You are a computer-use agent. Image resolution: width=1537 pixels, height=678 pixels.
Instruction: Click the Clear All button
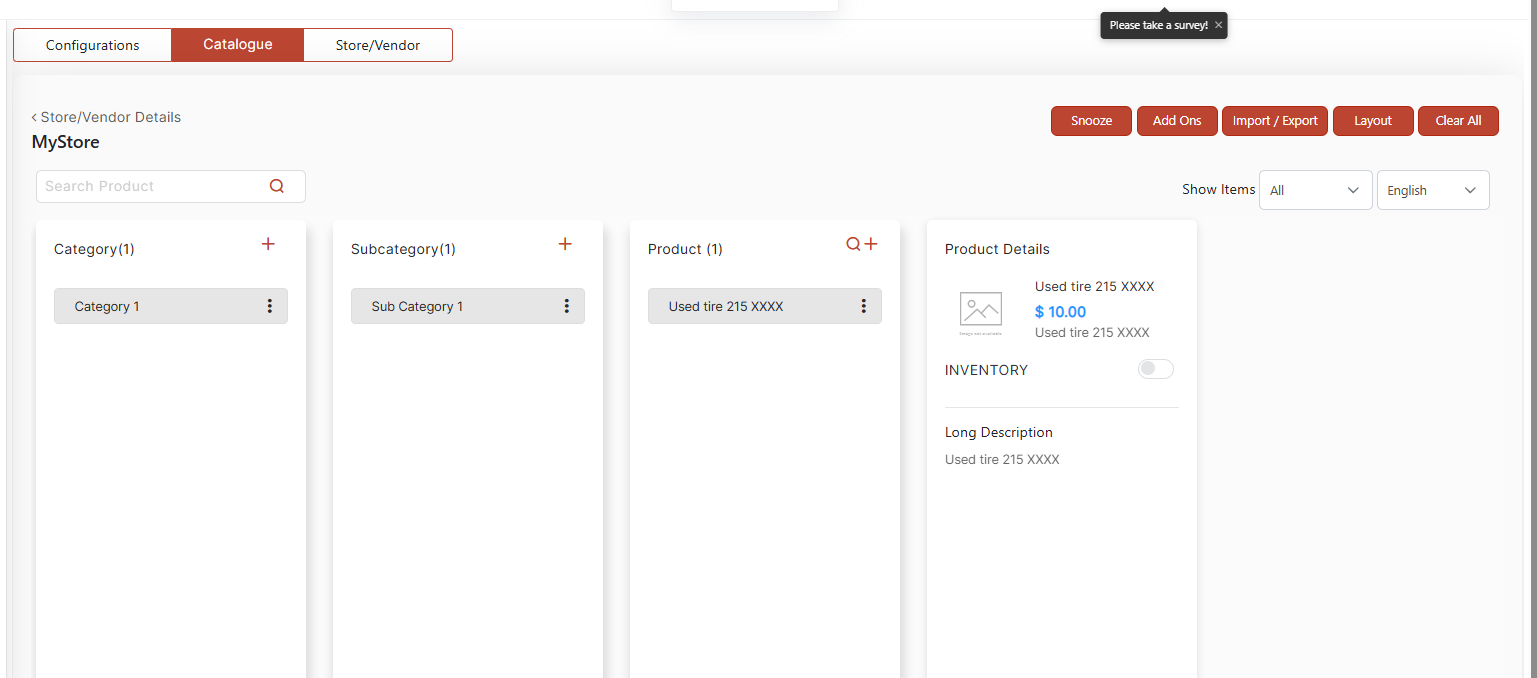click(x=1458, y=121)
